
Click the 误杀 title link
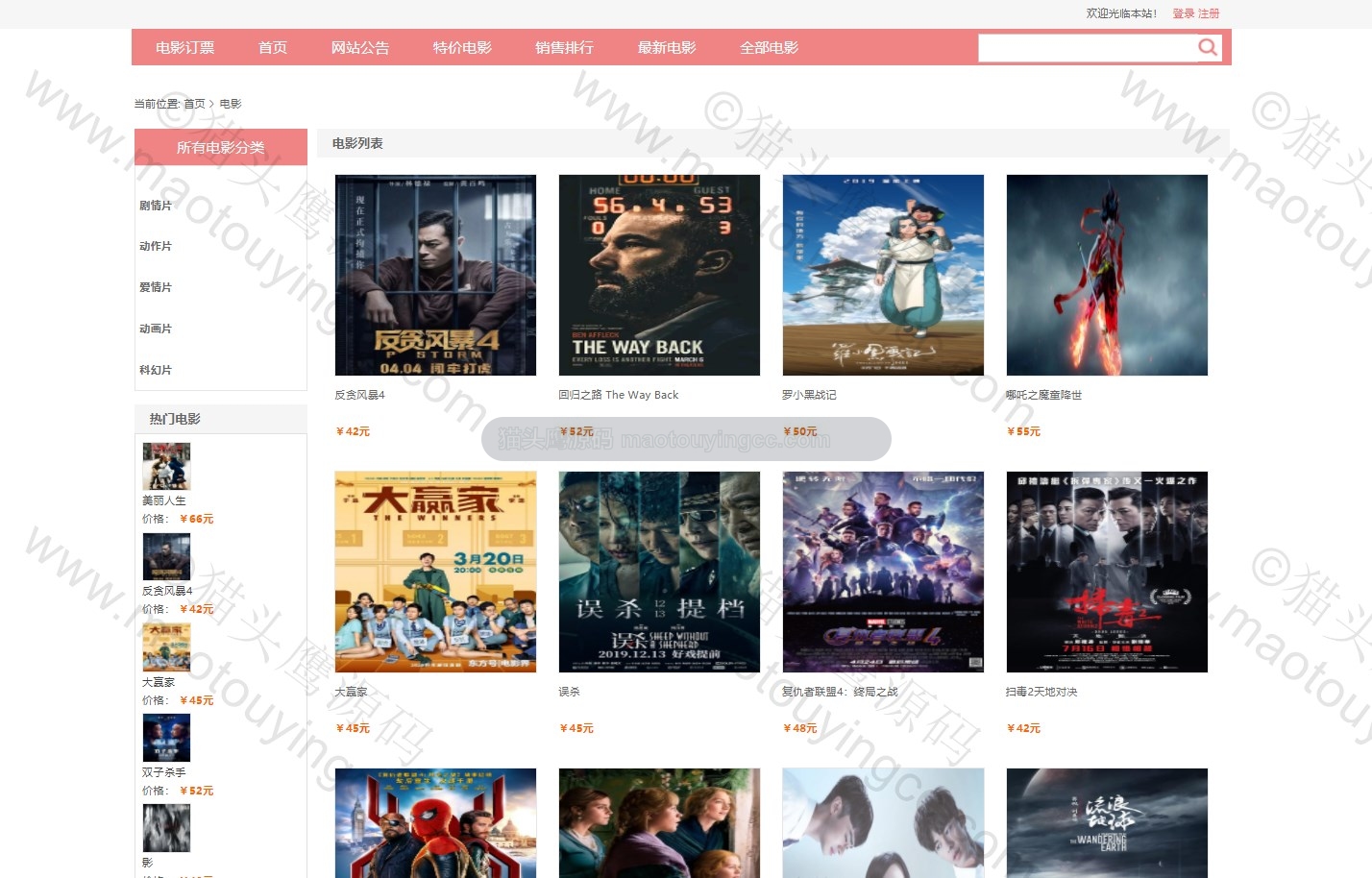[569, 692]
